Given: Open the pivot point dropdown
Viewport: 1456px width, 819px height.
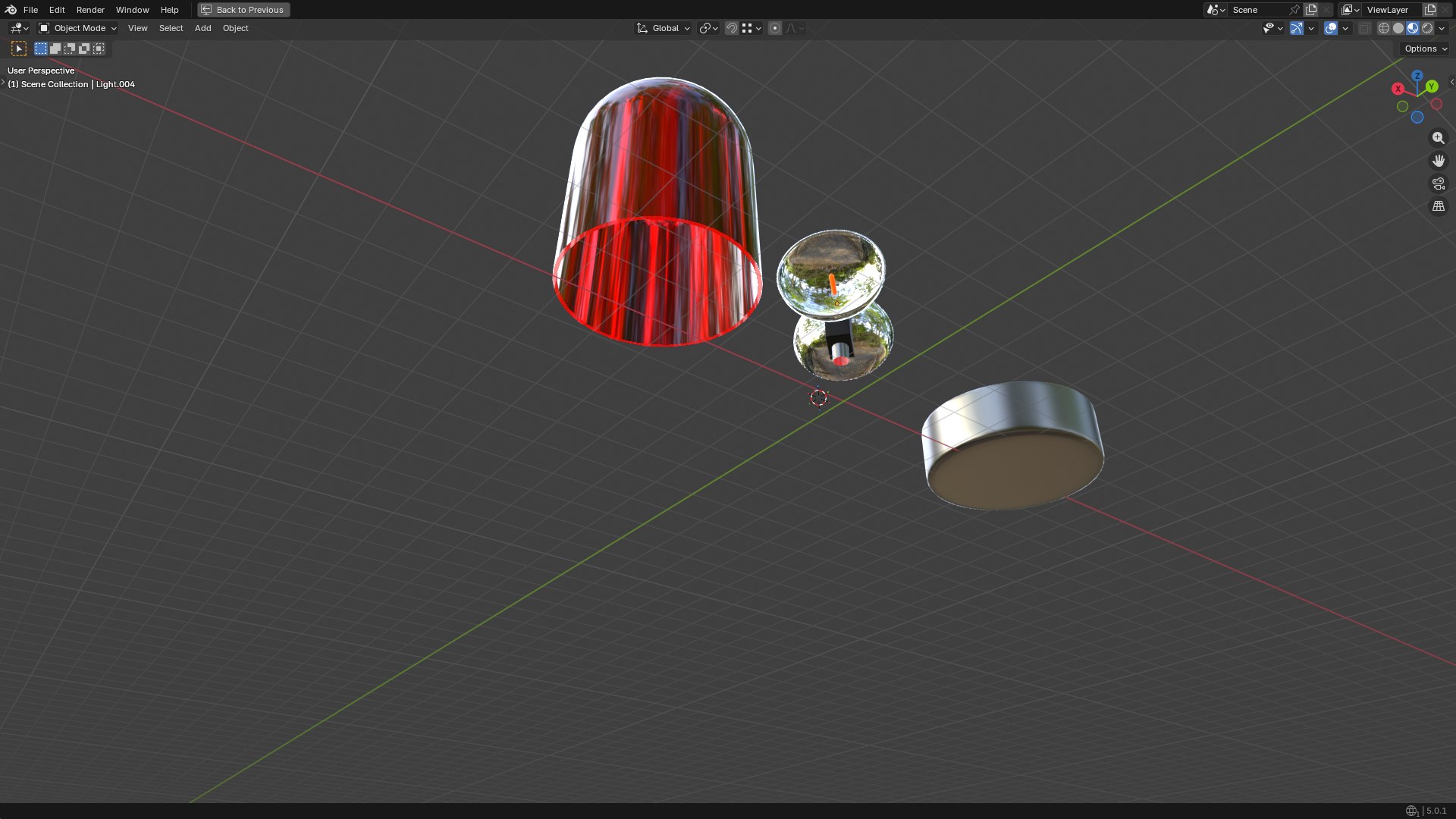Looking at the screenshot, I should [708, 28].
